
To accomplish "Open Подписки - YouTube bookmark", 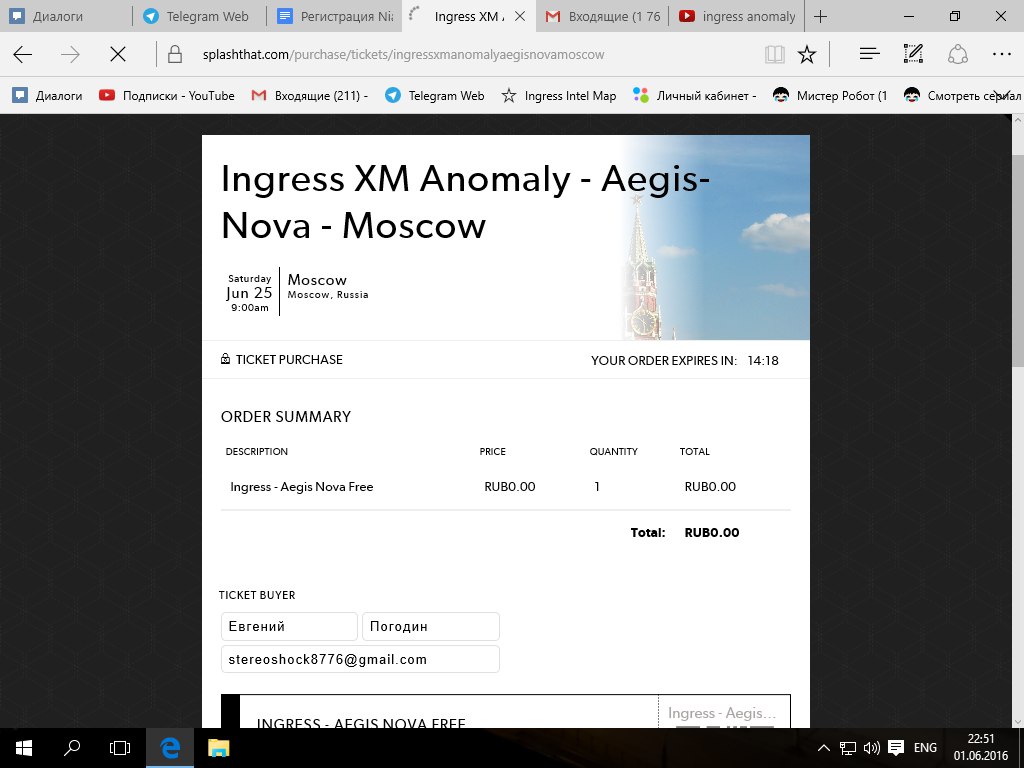I will [x=167, y=96].
